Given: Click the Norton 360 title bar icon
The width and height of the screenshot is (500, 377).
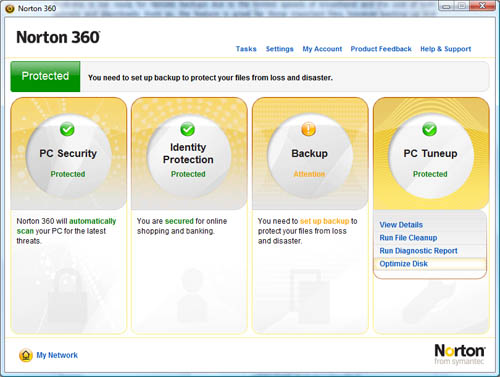Looking at the screenshot, I should click(10, 8).
